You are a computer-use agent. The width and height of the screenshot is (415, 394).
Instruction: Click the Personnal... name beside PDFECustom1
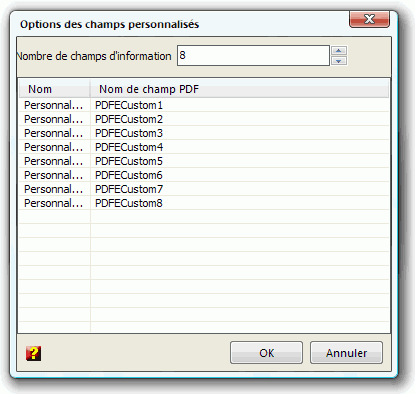pyautogui.click(x=53, y=105)
